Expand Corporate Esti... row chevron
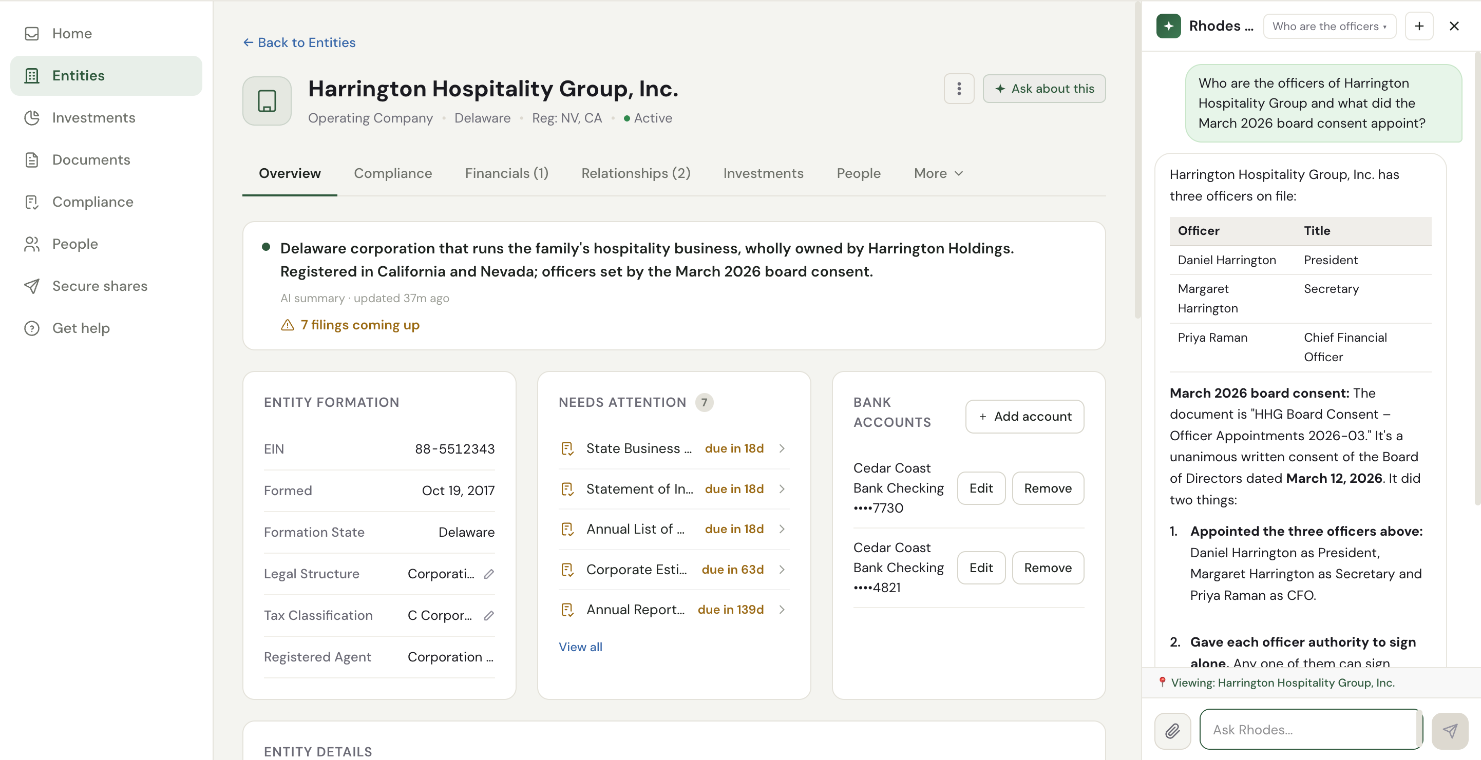The height and width of the screenshot is (760, 1481). tap(782, 570)
